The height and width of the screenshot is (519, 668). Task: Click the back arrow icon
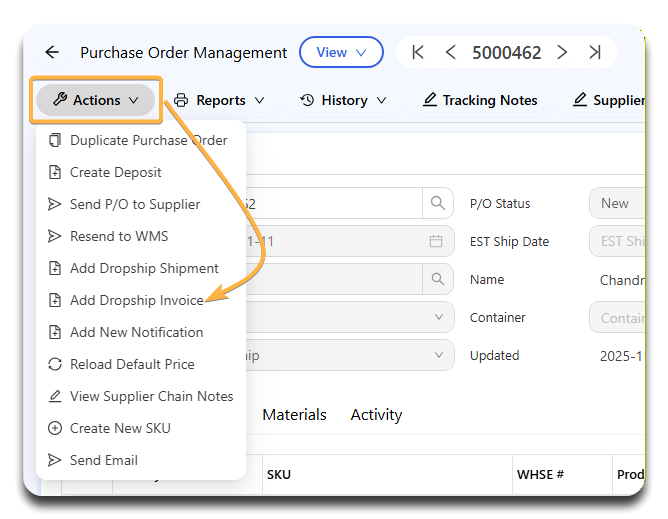pos(52,53)
